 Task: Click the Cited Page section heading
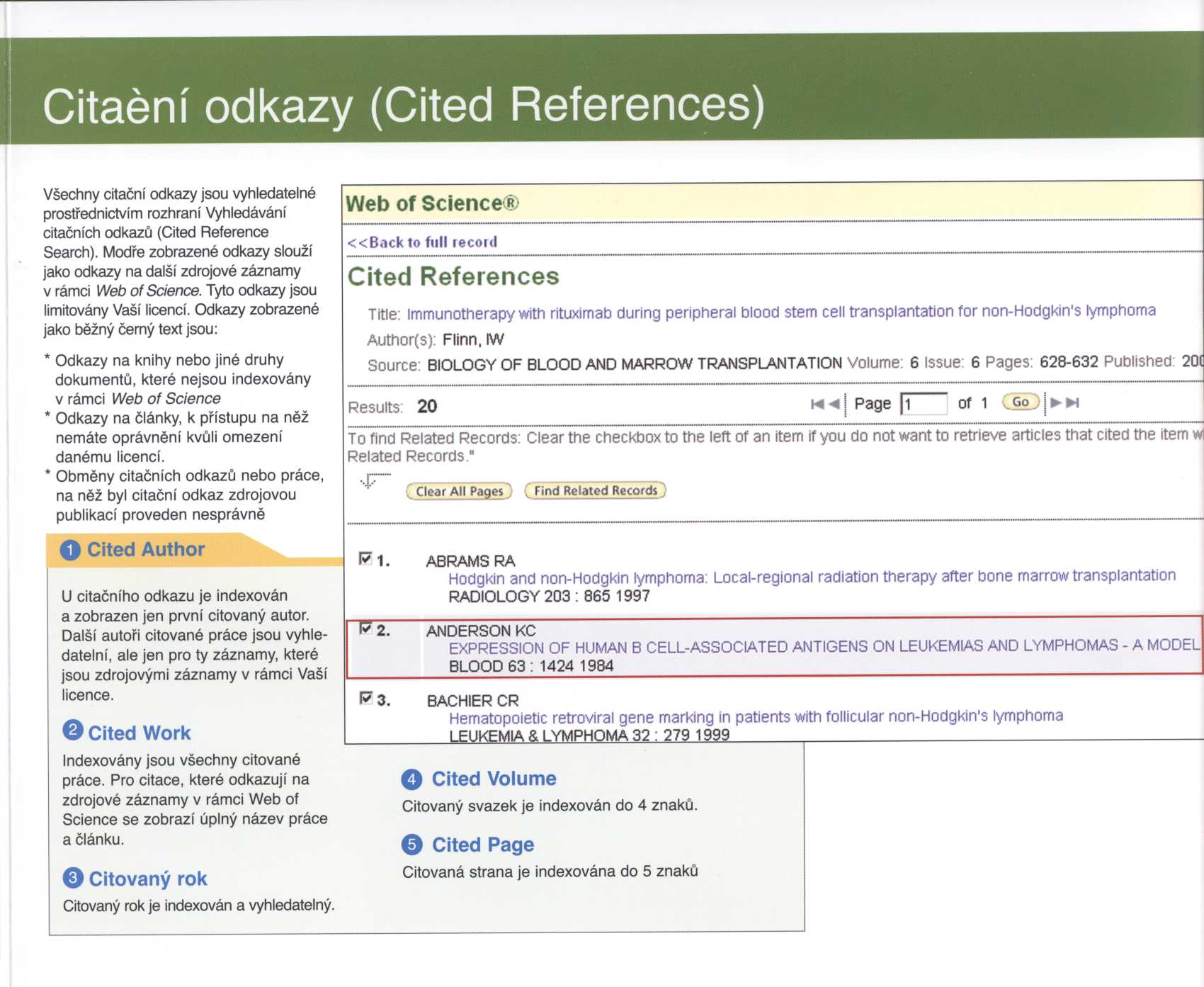pyautogui.click(x=483, y=845)
